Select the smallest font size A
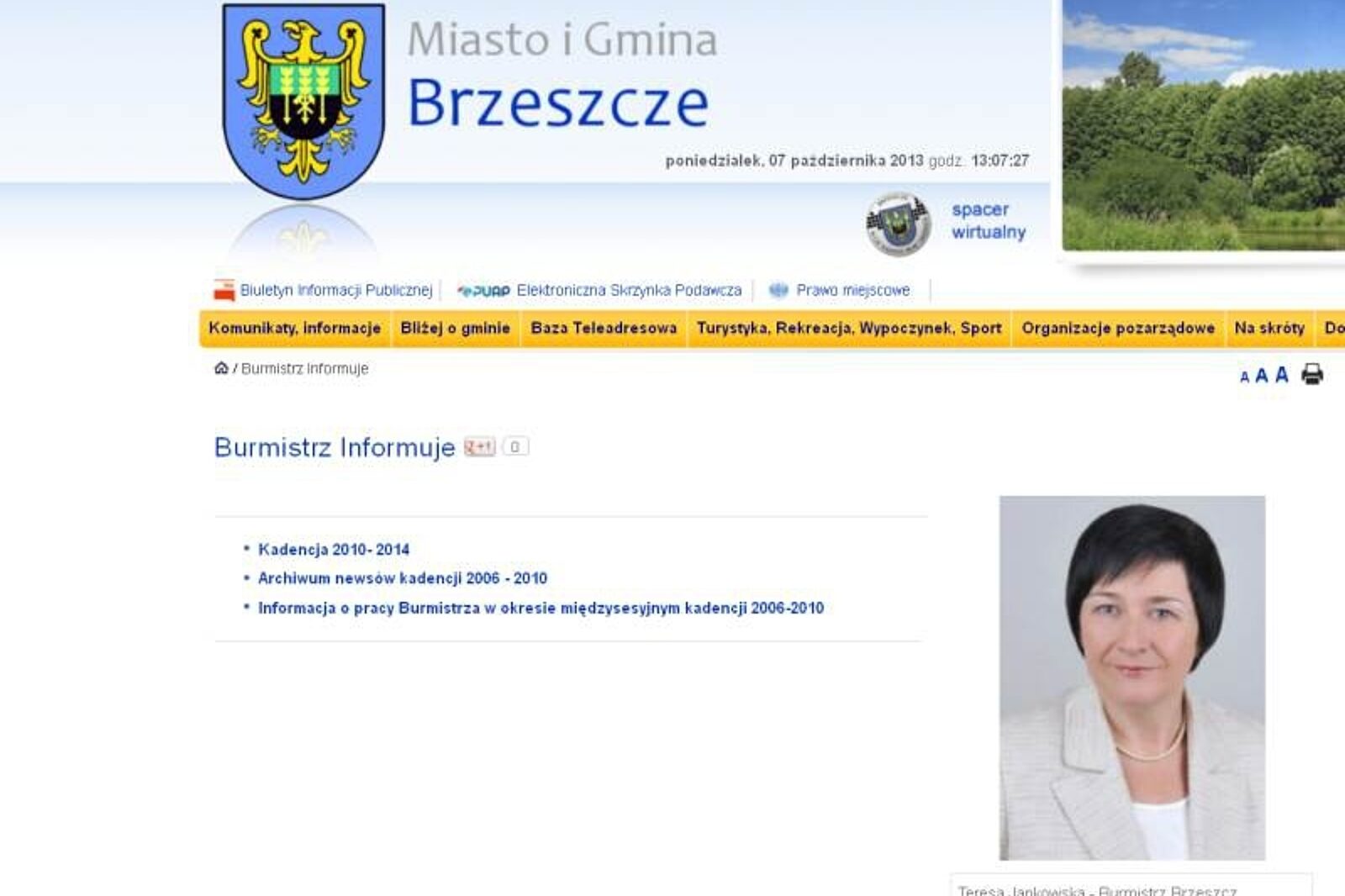This screenshot has height=896, width=1345. [x=1244, y=377]
